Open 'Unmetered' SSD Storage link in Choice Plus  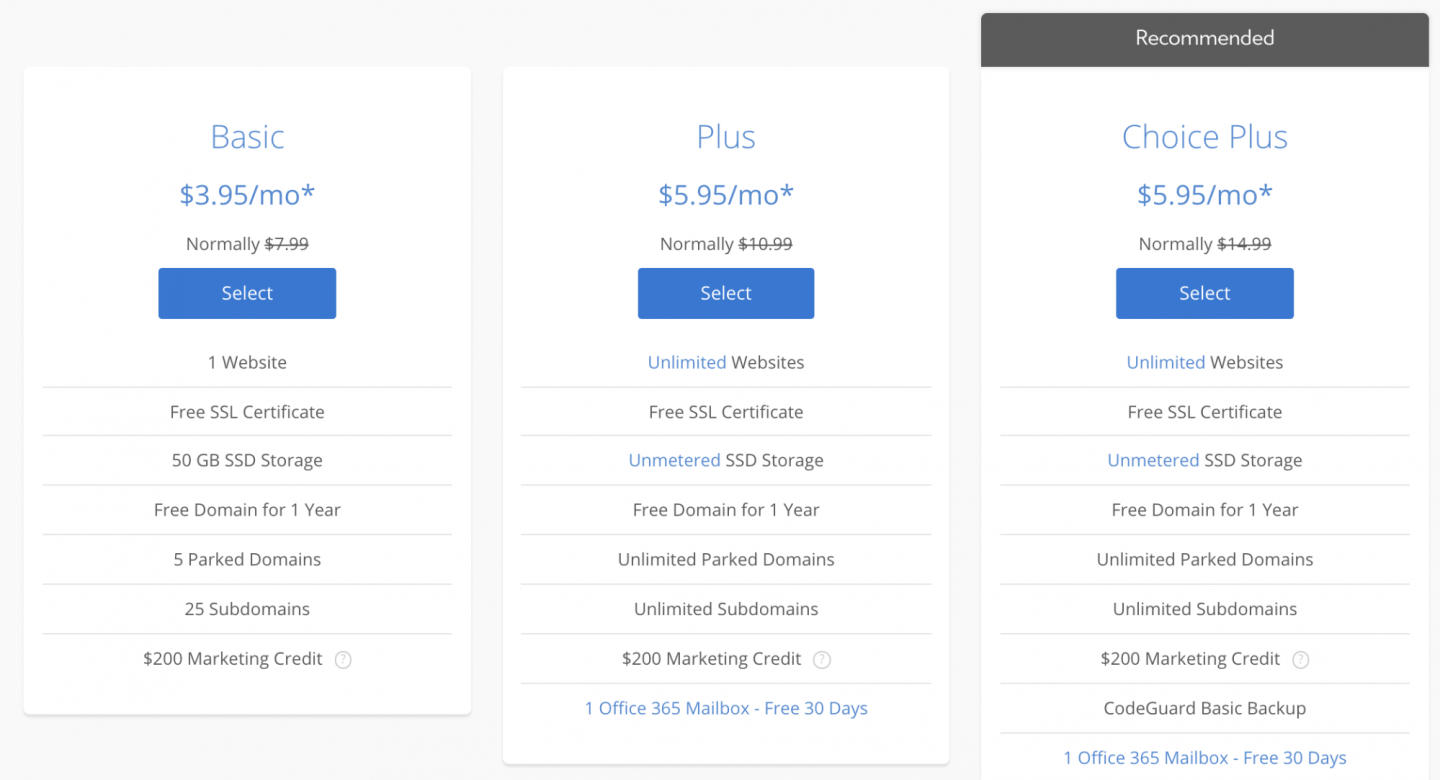(x=1153, y=460)
